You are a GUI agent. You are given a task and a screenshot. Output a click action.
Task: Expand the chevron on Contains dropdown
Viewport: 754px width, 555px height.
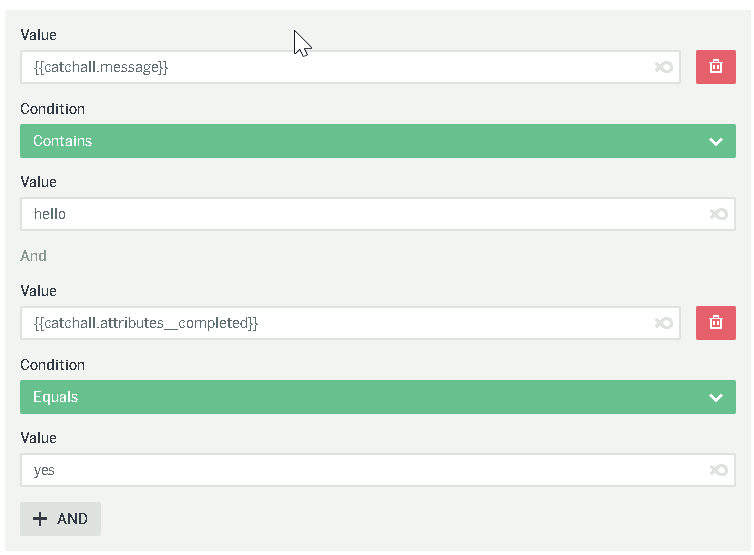(x=716, y=141)
